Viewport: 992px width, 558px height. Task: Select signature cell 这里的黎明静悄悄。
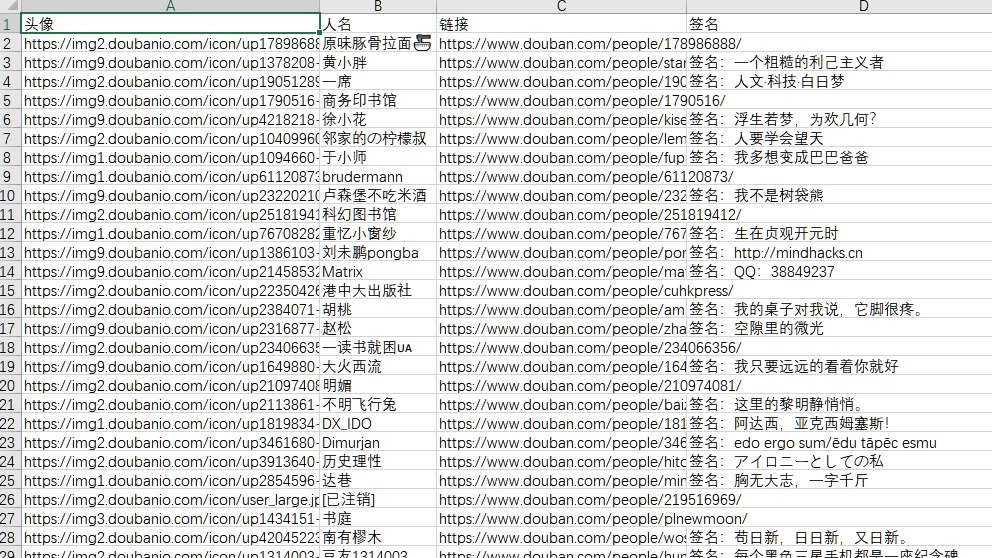[839, 404]
